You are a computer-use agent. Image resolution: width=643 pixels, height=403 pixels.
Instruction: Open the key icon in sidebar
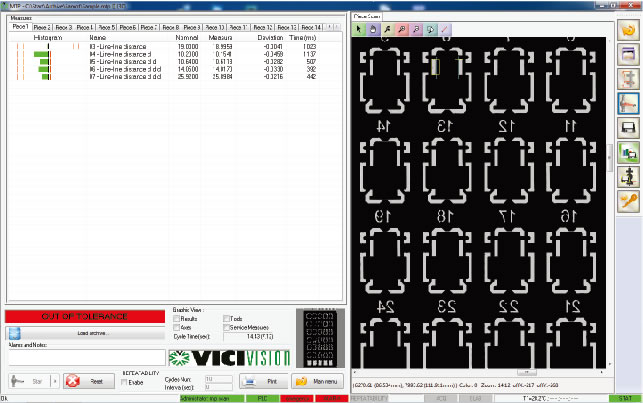(629, 200)
